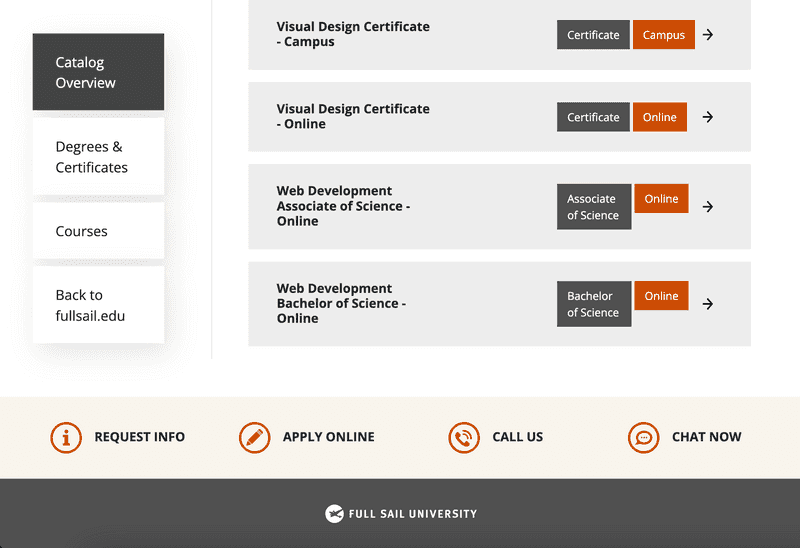The width and height of the screenshot is (800, 548).
Task: Click the Full Sail University footer logo icon
Action: [334, 514]
